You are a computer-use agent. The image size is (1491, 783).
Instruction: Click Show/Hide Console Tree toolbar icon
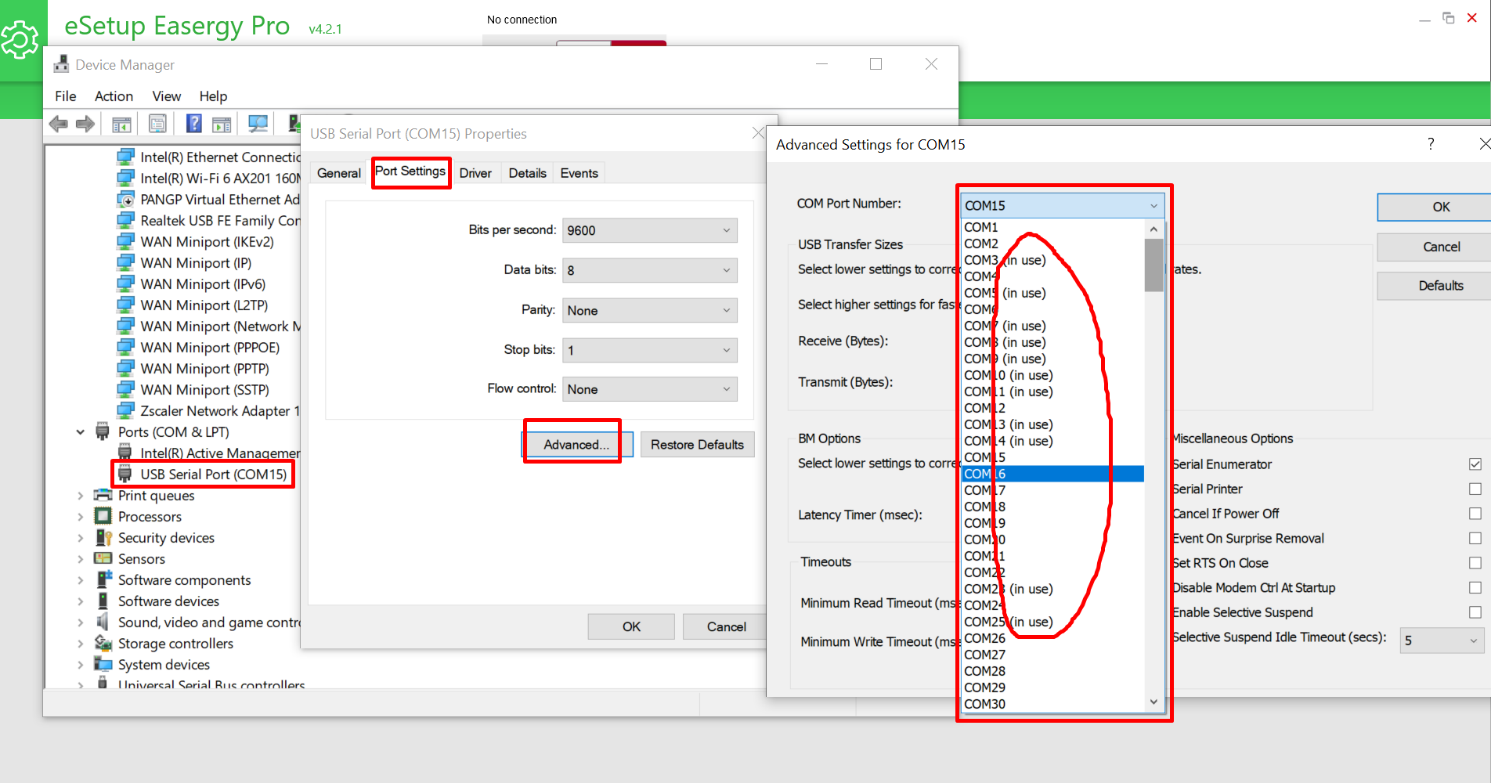point(122,124)
